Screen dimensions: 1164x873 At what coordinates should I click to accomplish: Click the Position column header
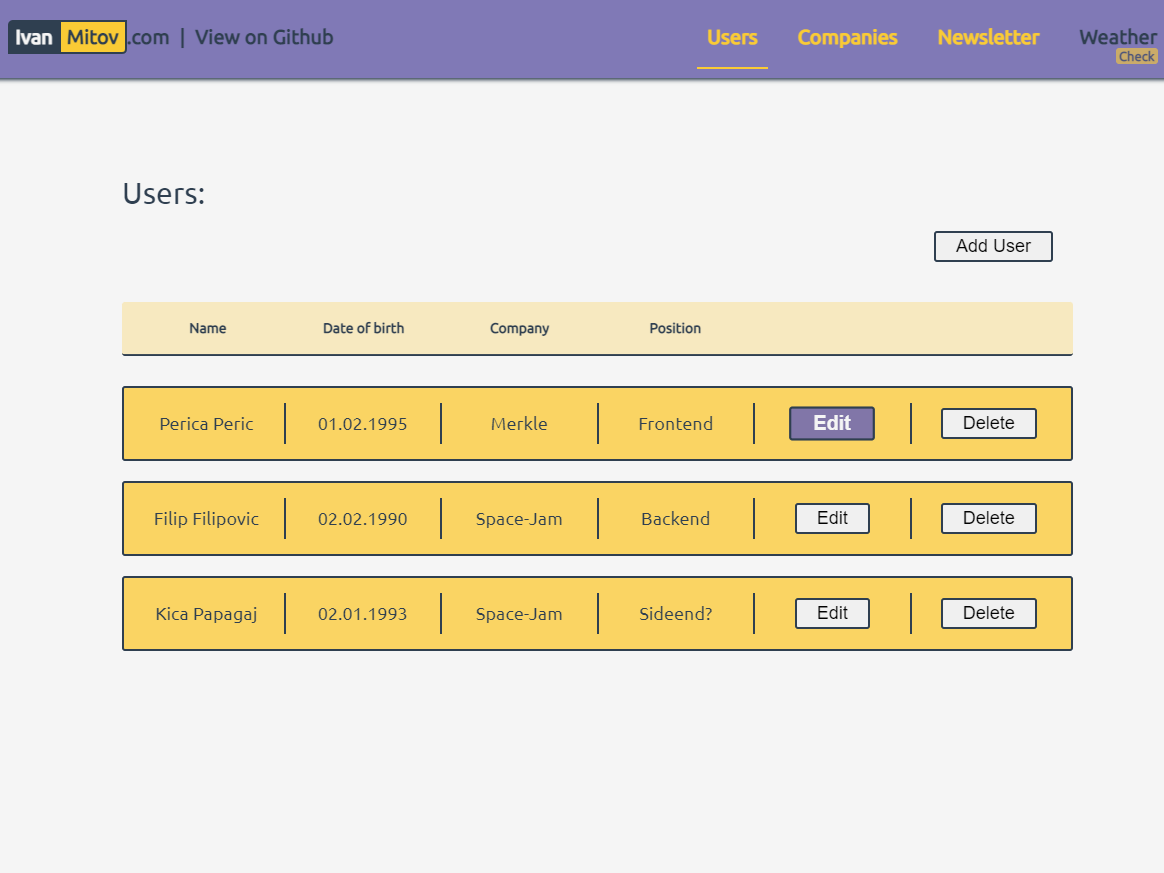coord(675,328)
